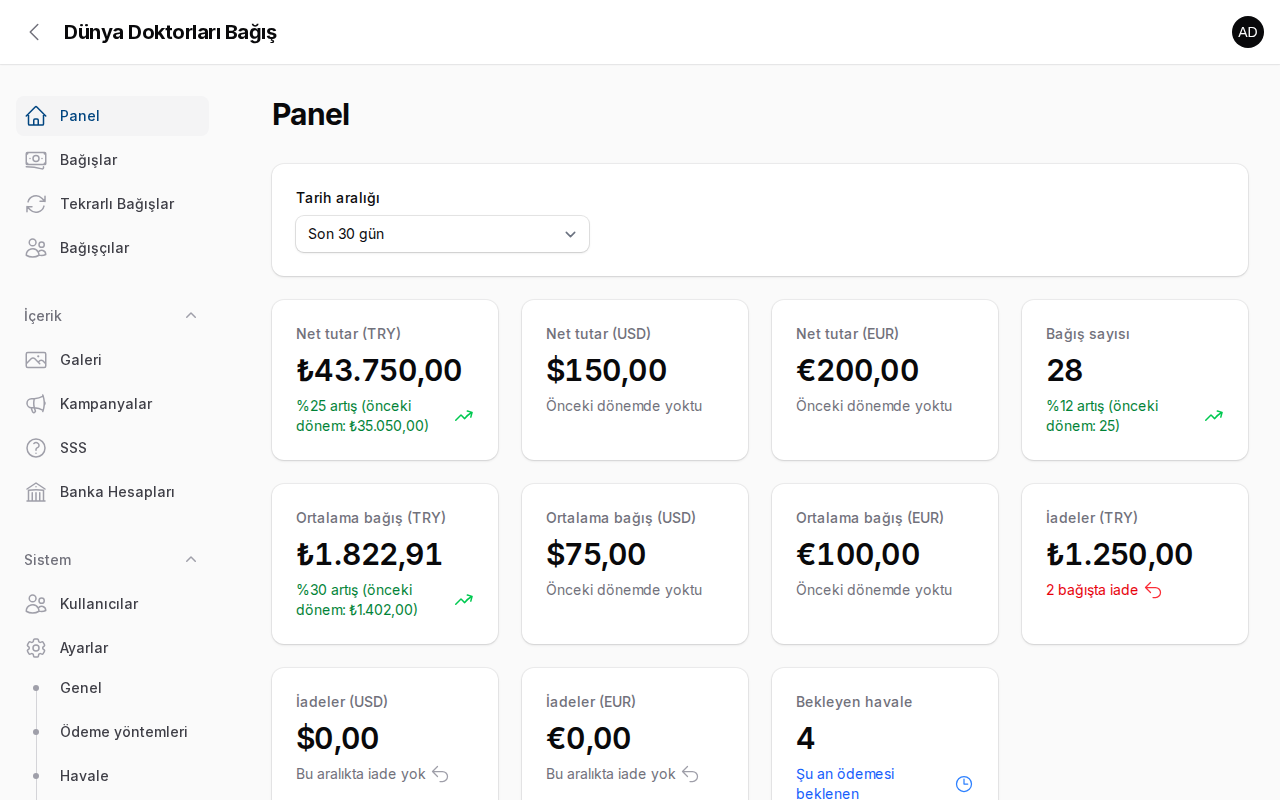This screenshot has height=800, width=1280.
Task: Click the Kampanyalar megaphone icon
Action: (x=36, y=404)
